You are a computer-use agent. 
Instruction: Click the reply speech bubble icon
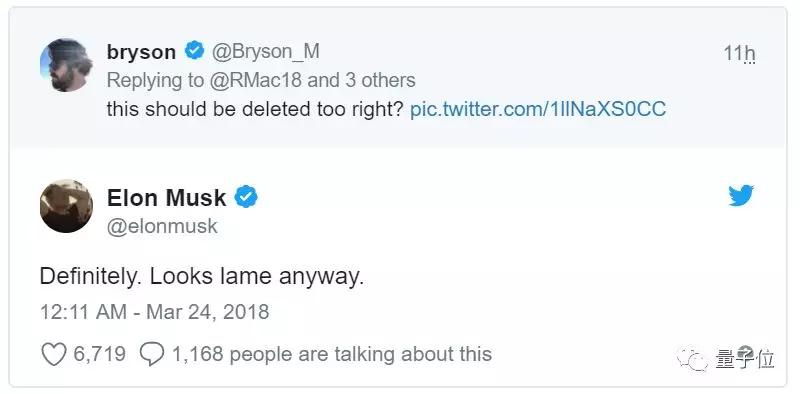(152, 354)
